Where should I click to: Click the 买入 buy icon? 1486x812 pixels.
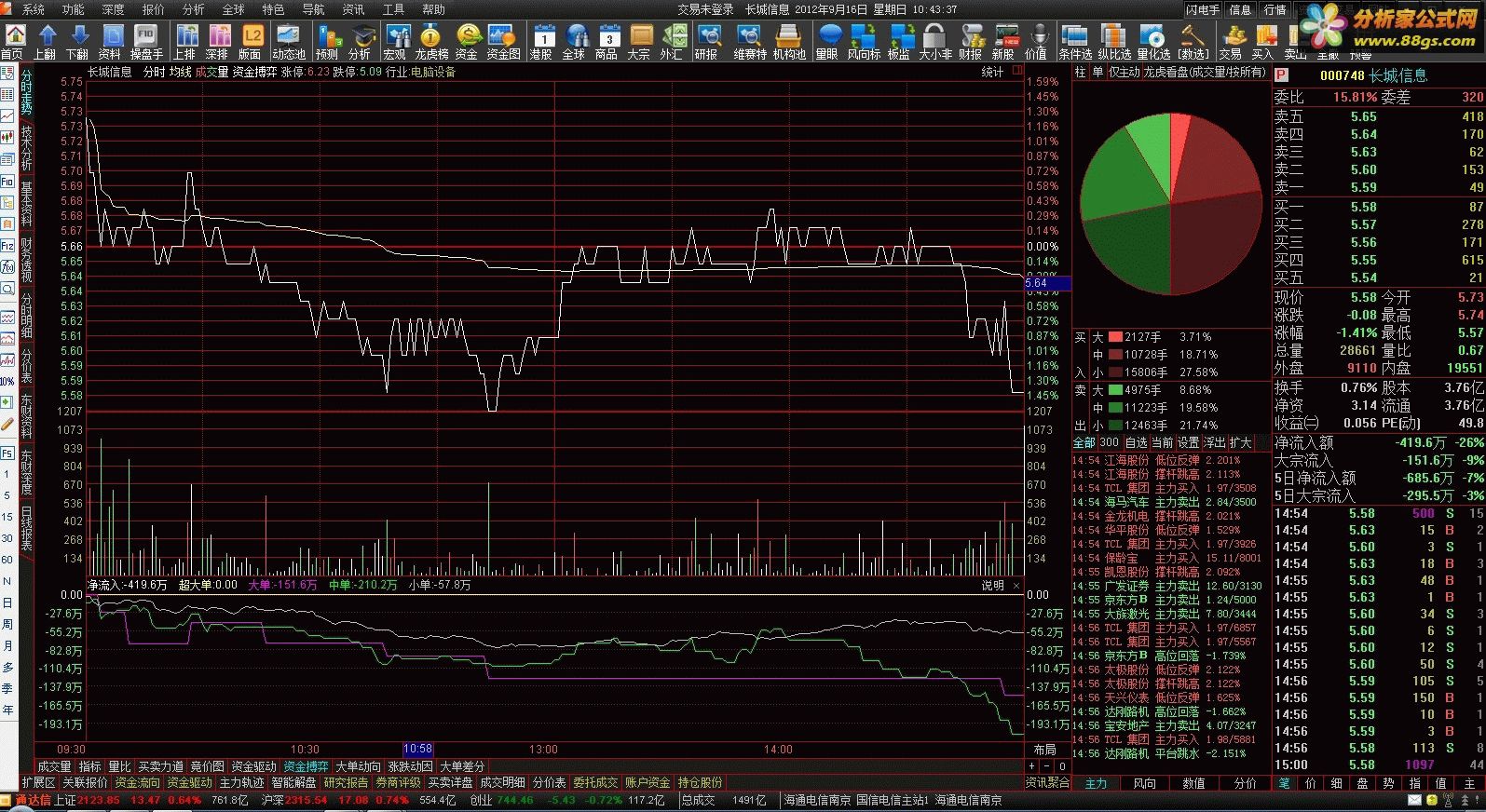click(1263, 42)
